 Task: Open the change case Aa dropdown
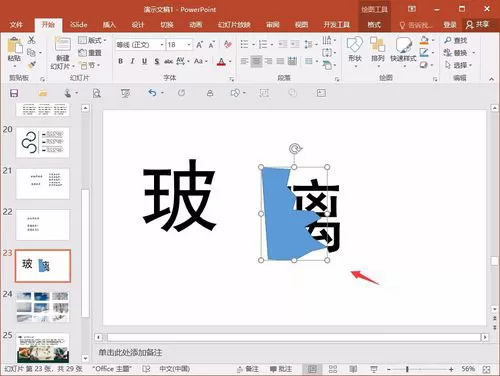[x=201, y=61]
